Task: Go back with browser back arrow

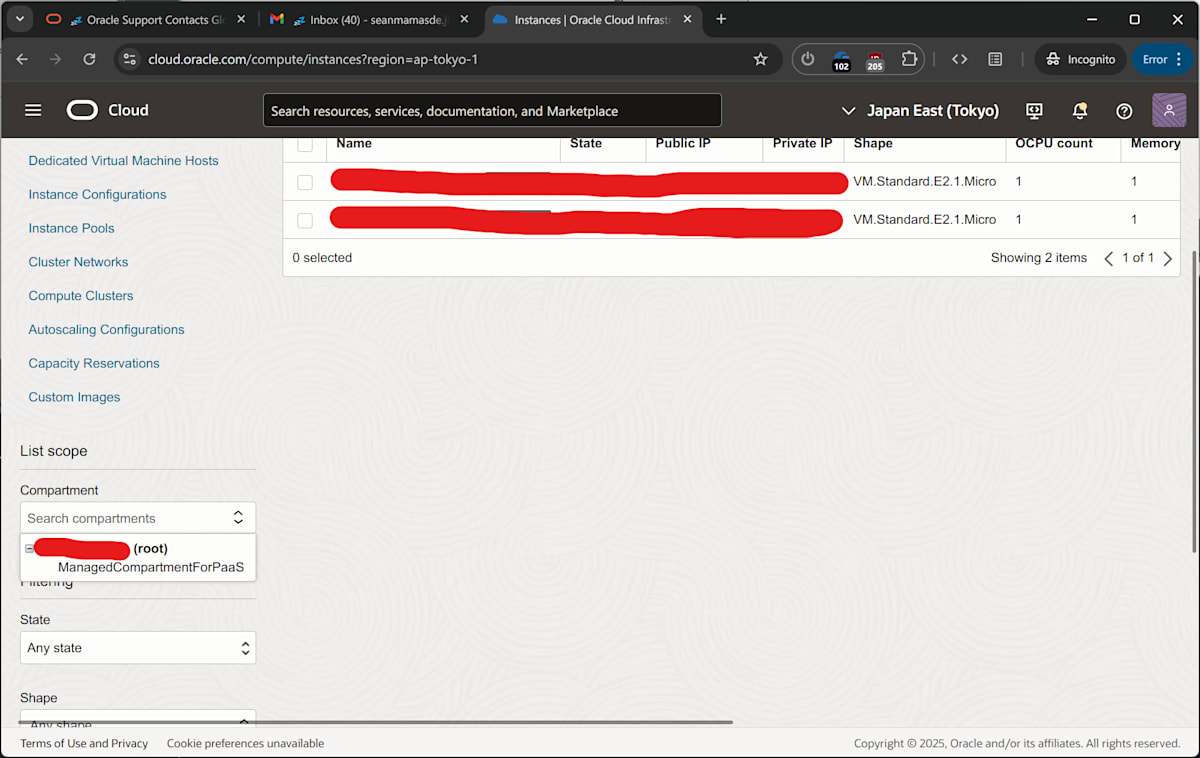Action: [22, 59]
